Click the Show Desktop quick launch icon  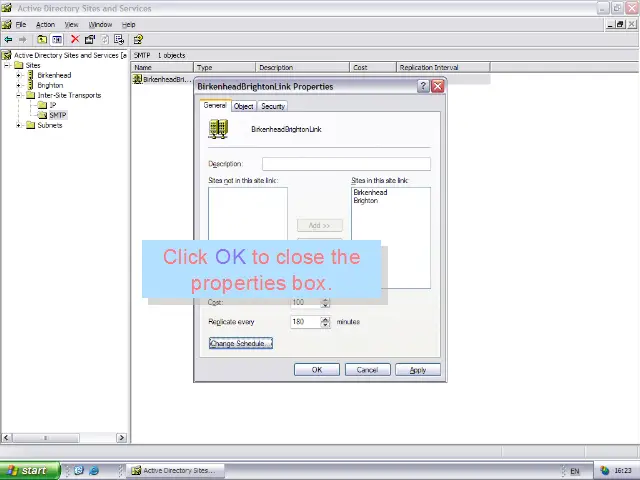pos(79,470)
